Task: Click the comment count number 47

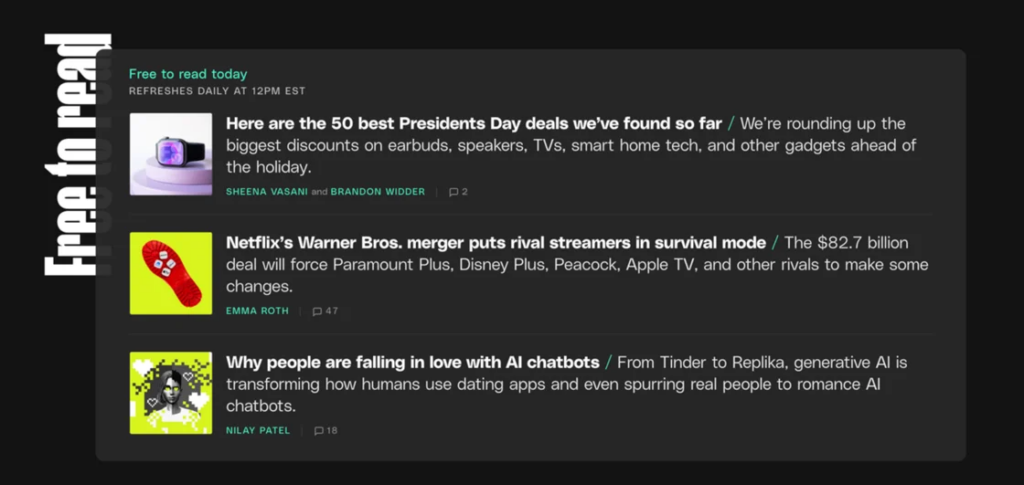Action: [332, 311]
